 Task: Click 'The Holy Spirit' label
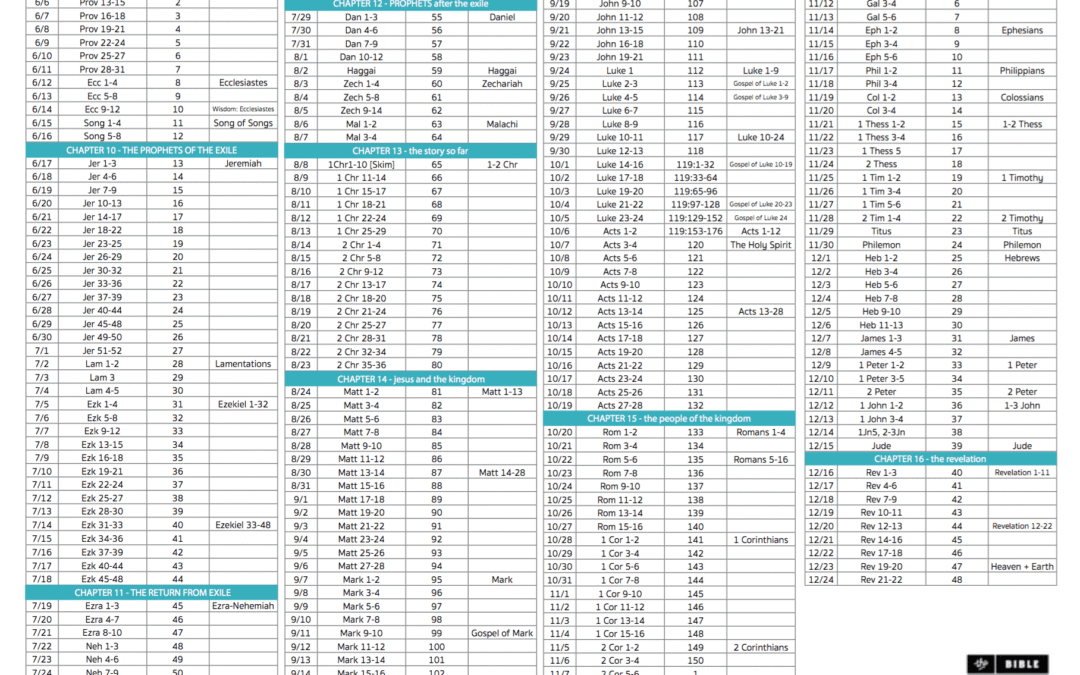[760, 245]
